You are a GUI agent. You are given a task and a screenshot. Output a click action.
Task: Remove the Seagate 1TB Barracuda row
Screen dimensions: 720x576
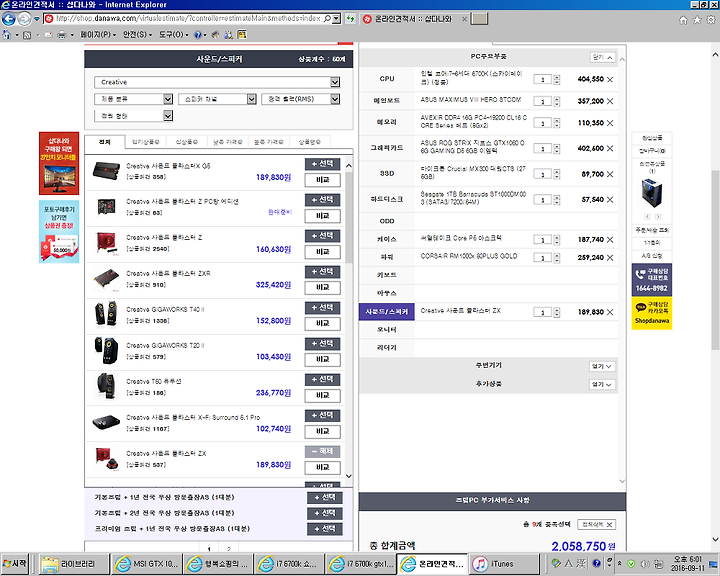point(610,200)
